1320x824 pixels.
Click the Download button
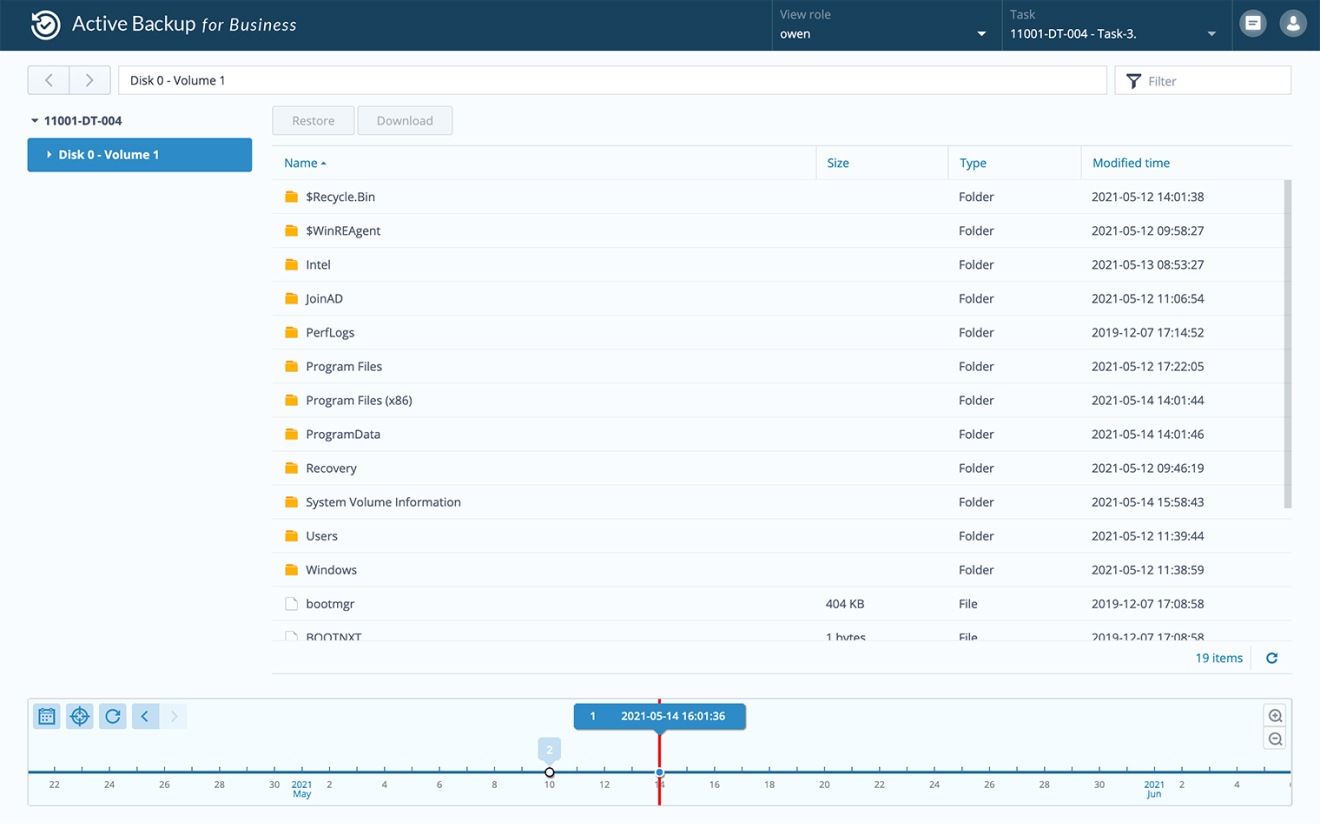[x=405, y=120]
